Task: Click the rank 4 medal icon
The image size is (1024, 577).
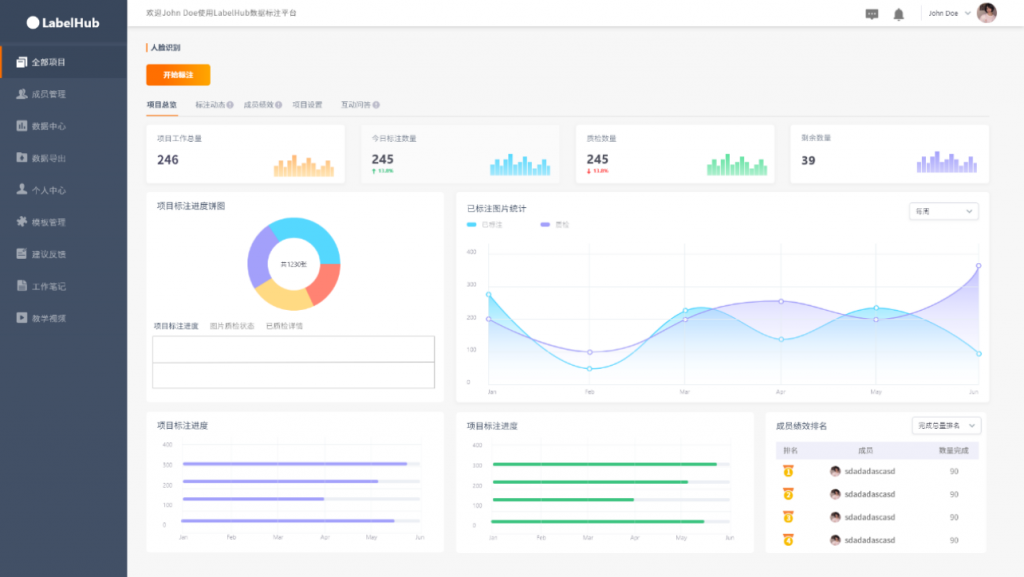Action: click(788, 540)
